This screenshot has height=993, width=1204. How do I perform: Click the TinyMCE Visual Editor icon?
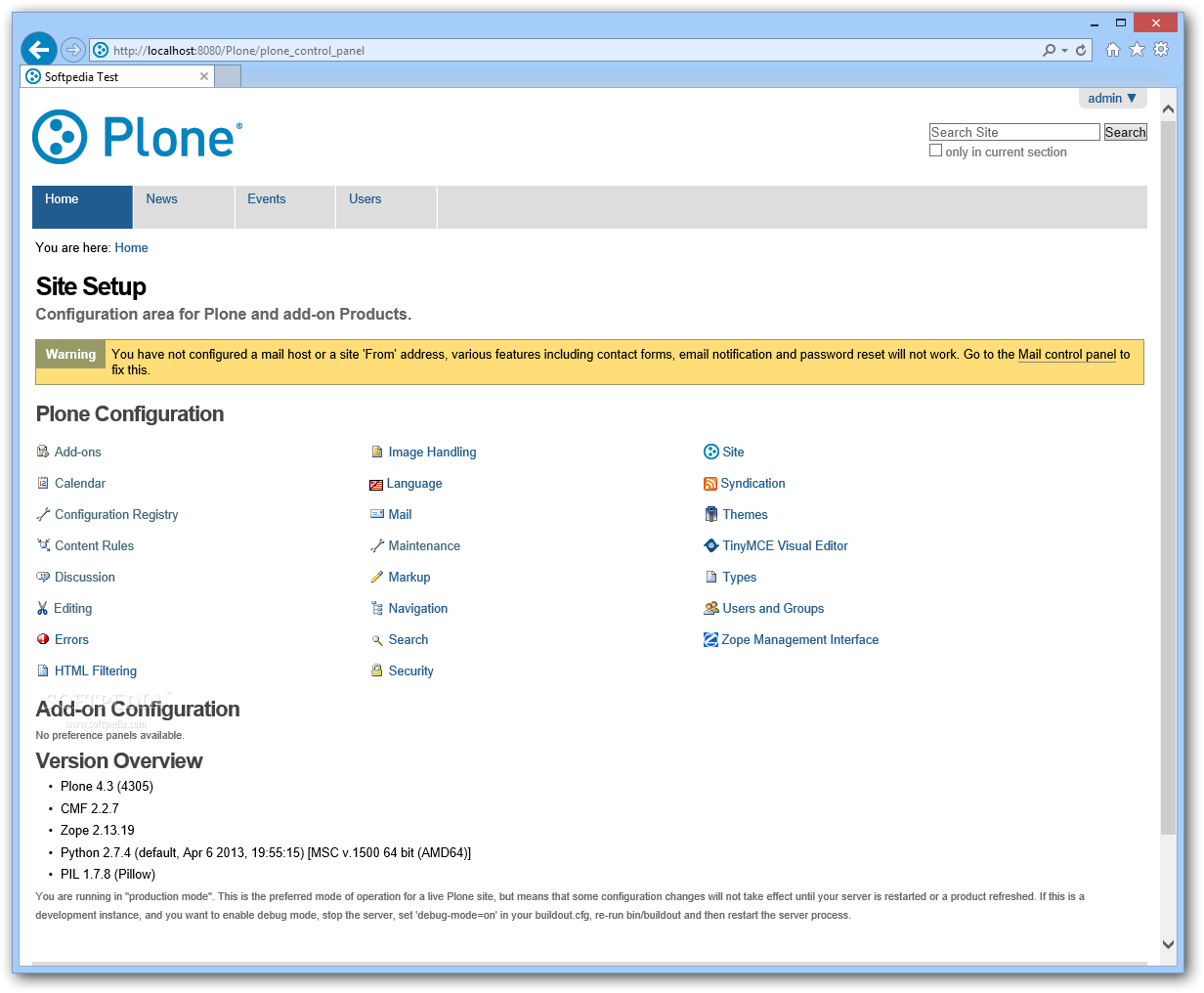[711, 545]
